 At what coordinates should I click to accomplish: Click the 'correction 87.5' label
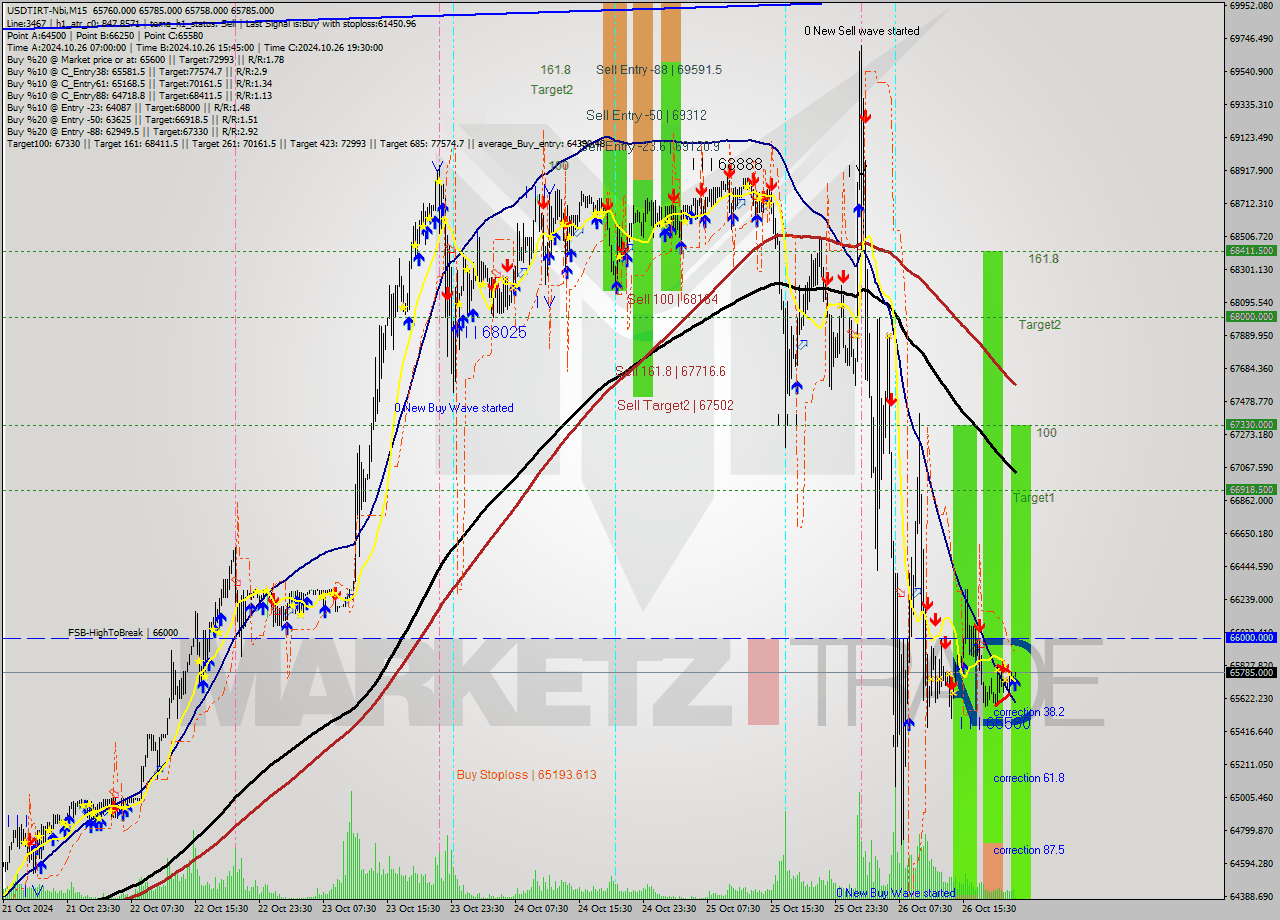[1029, 850]
